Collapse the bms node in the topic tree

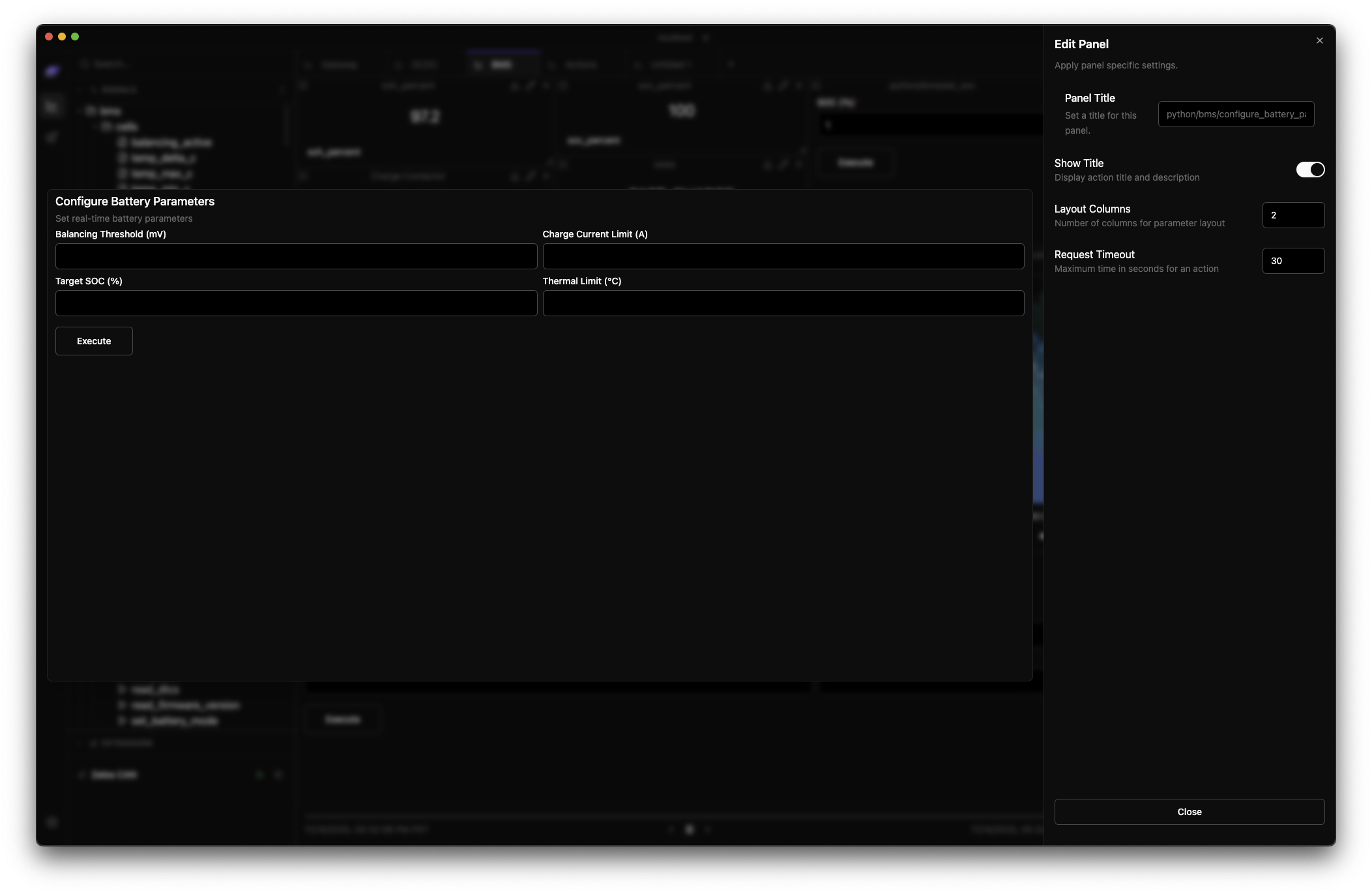(x=80, y=112)
